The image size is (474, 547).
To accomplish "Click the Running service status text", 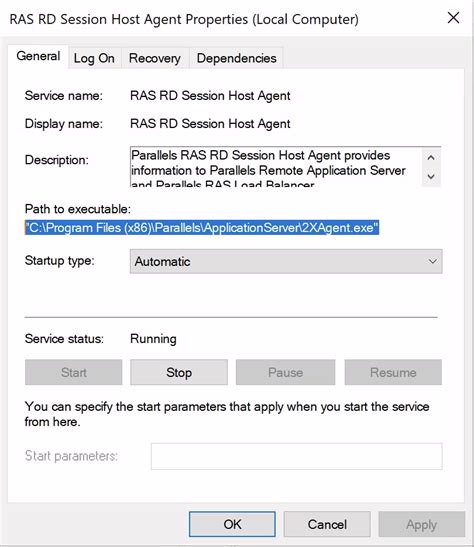I will pyautogui.click(x=153, y=339).
